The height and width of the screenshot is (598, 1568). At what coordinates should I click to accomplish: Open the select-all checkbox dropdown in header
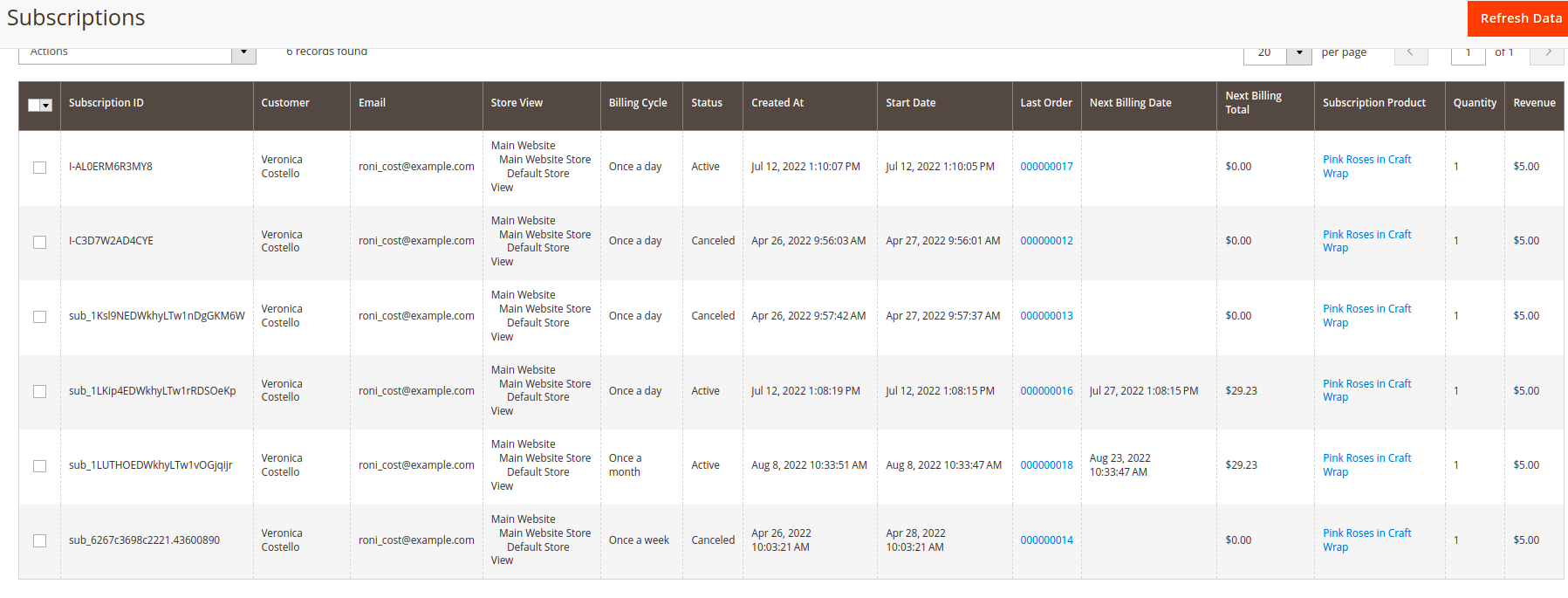(x=40, y=105)
